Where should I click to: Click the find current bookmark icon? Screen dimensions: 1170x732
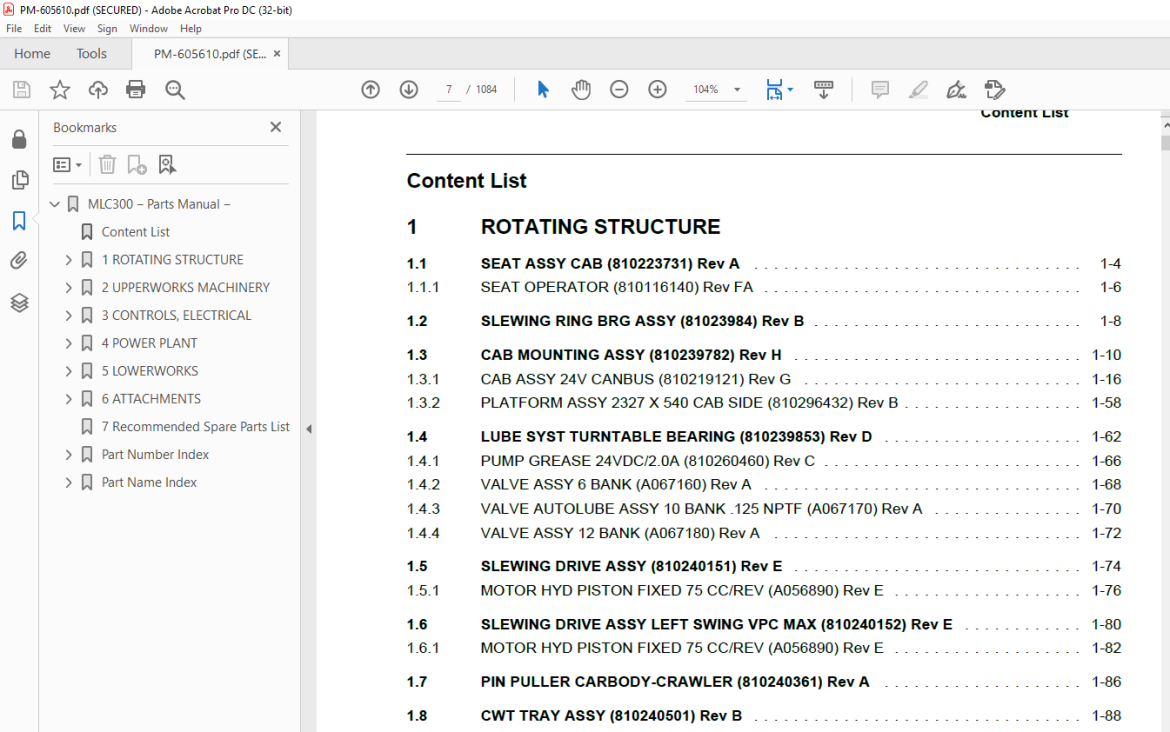coord(166,164)
